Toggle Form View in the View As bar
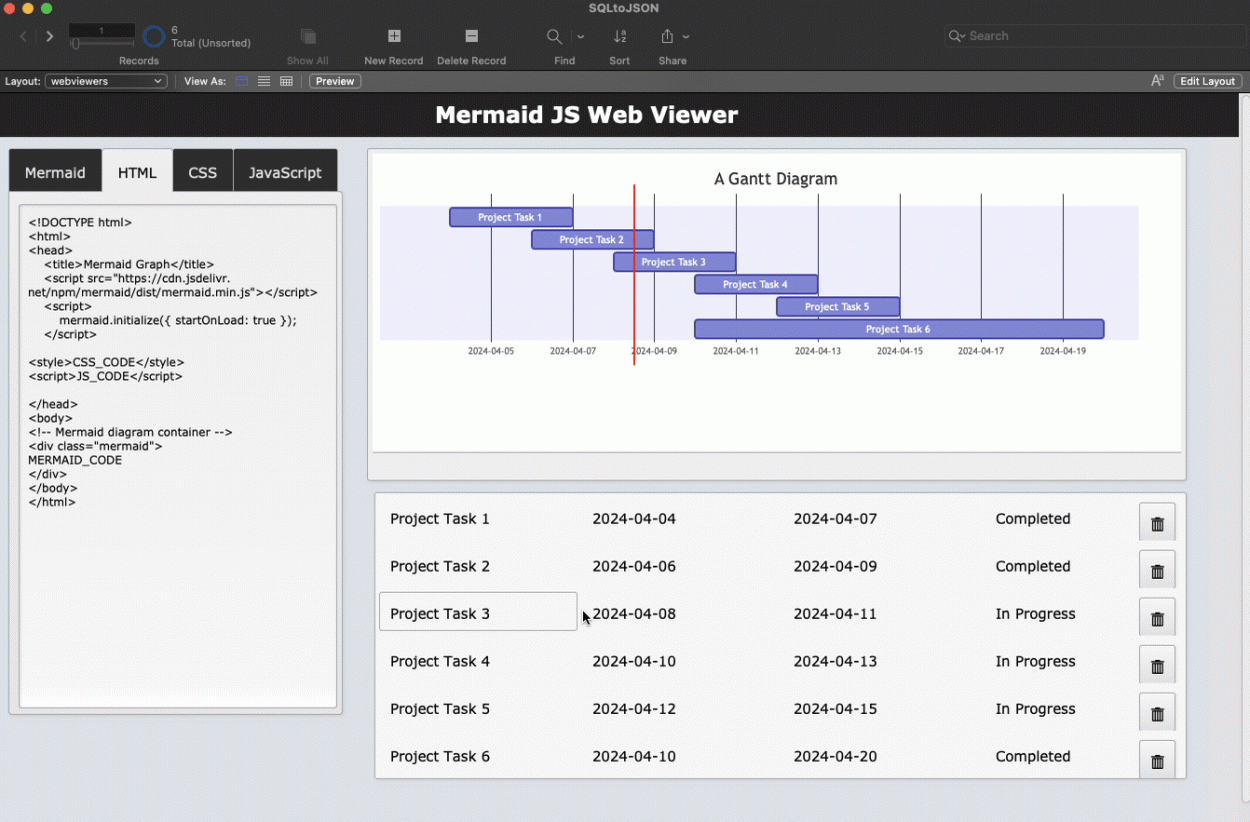Image resolution: width=1250 pixels, height=822 pixels. pyautogui.click(x=241, y=81)
